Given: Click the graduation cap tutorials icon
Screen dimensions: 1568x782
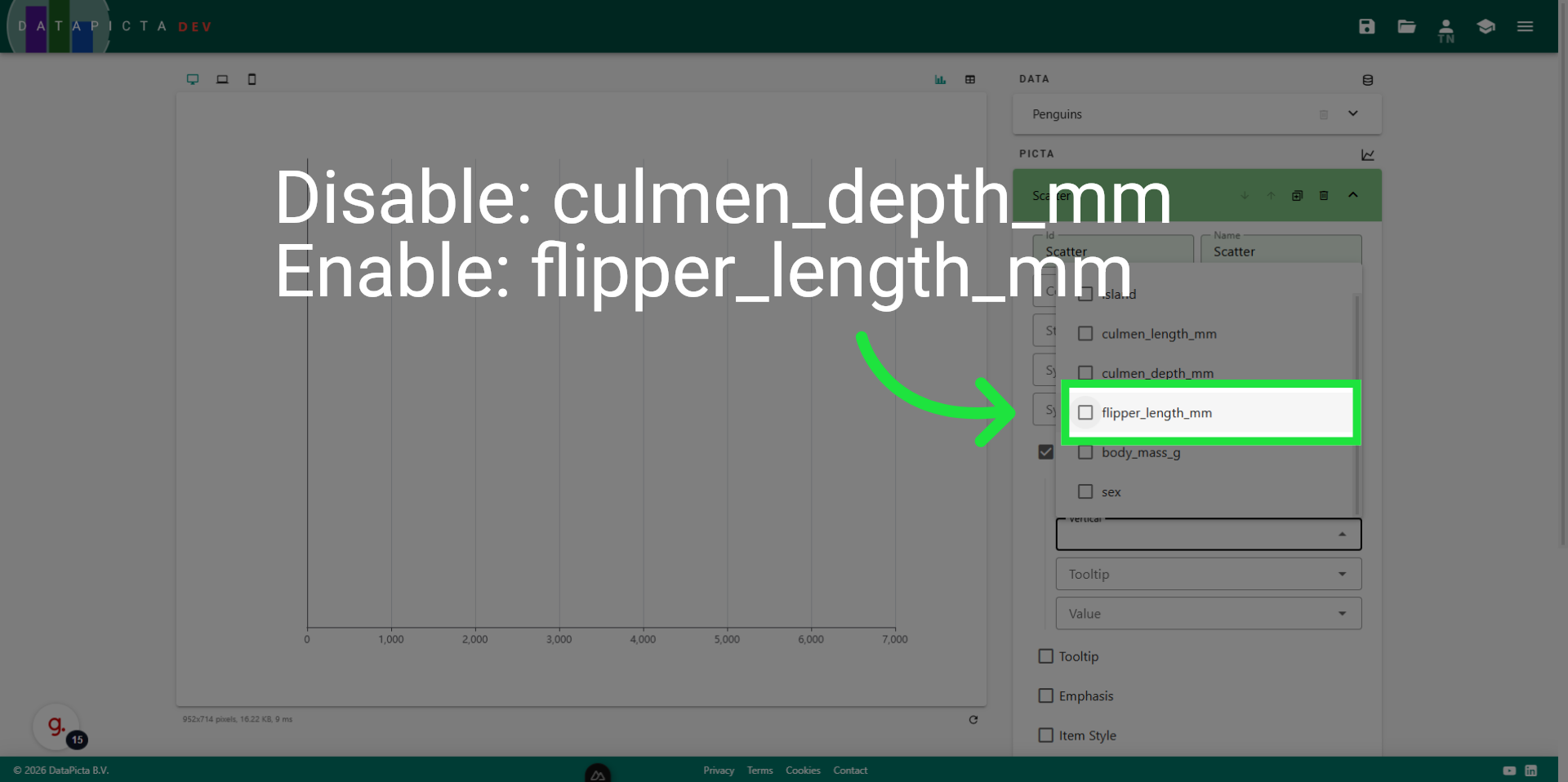Looking at the screenshot, I should (1486, 27).
